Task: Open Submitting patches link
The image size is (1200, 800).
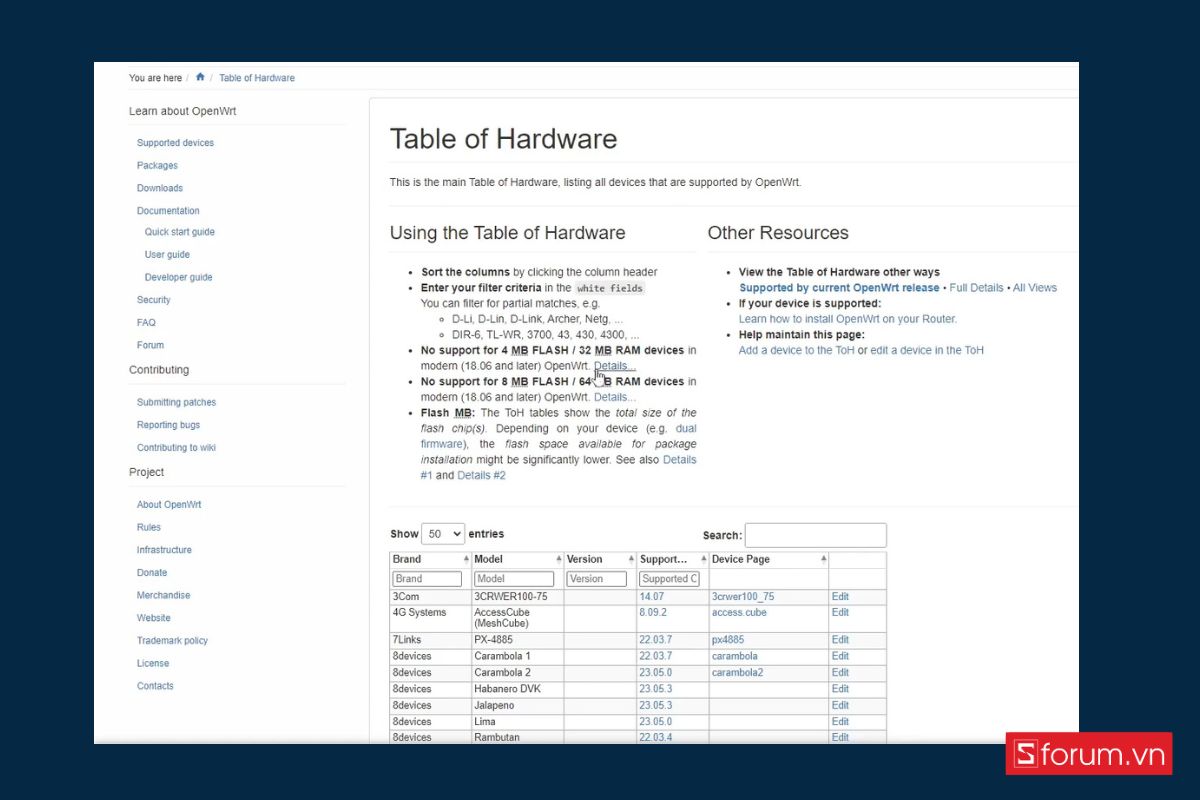Action: point(176,402)
